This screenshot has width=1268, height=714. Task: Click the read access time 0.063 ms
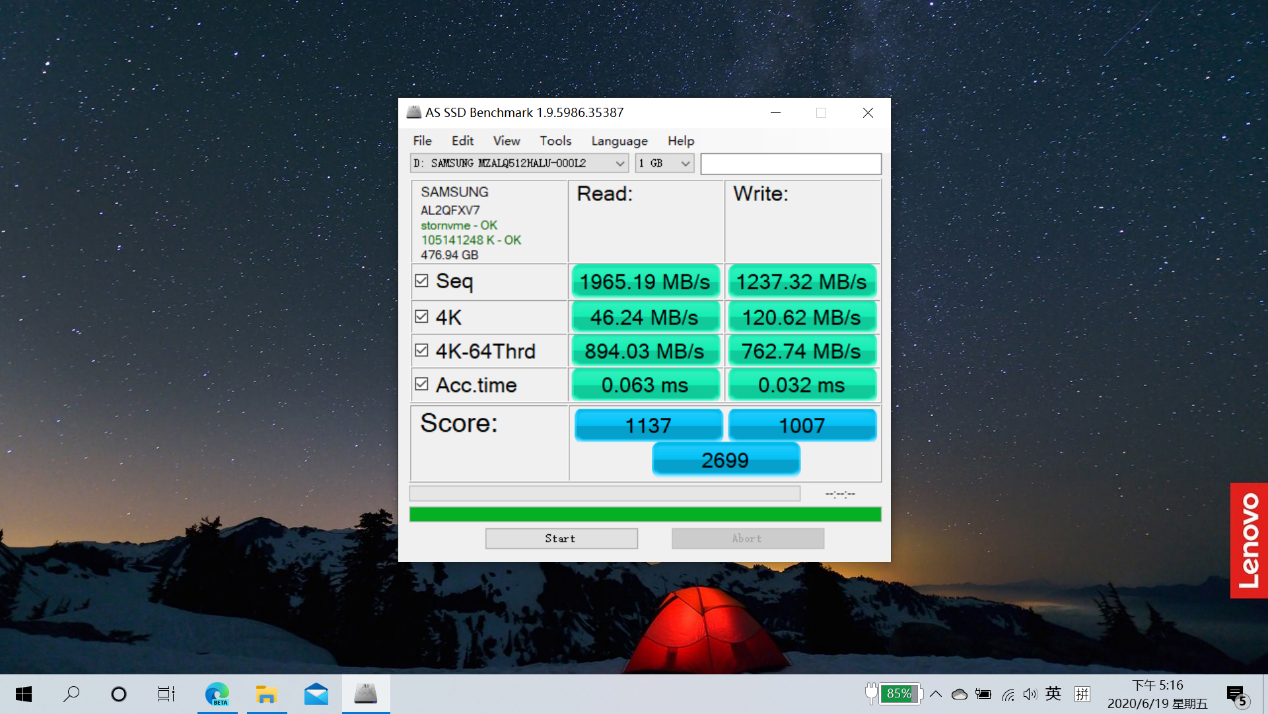pos(645,385)
